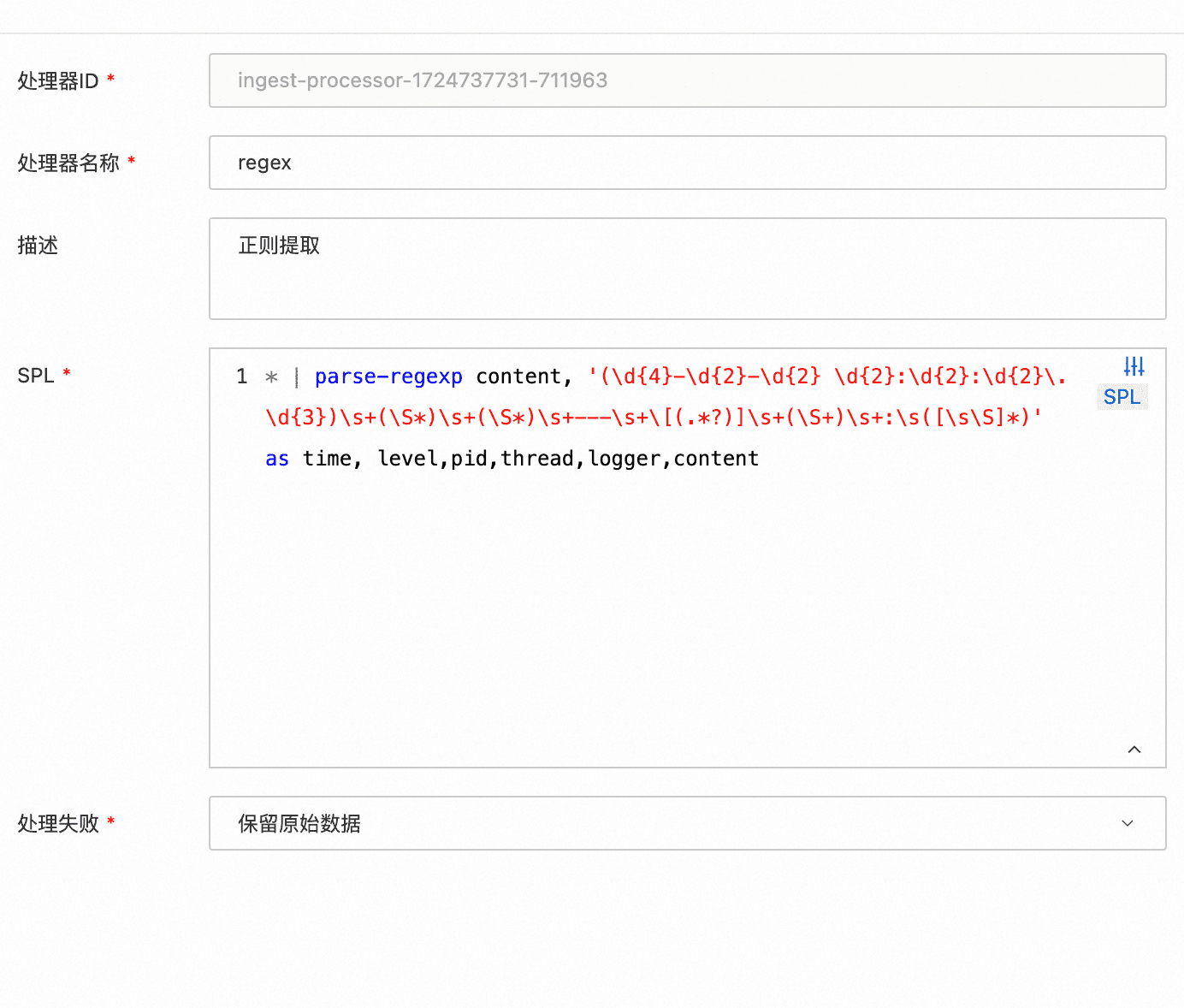Image resolution: width=1184 pixels, height=1008 pixels.
Task: Open the 处理失败 dropdown showing 保留原始数据
Action: [x=667, y=823]
